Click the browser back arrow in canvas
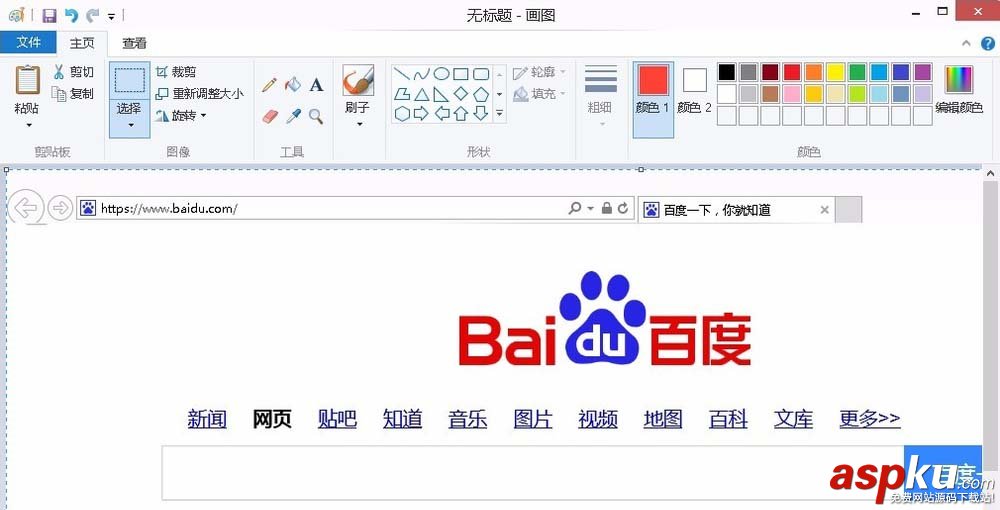 pyautogui.click(x=26, y=208)
